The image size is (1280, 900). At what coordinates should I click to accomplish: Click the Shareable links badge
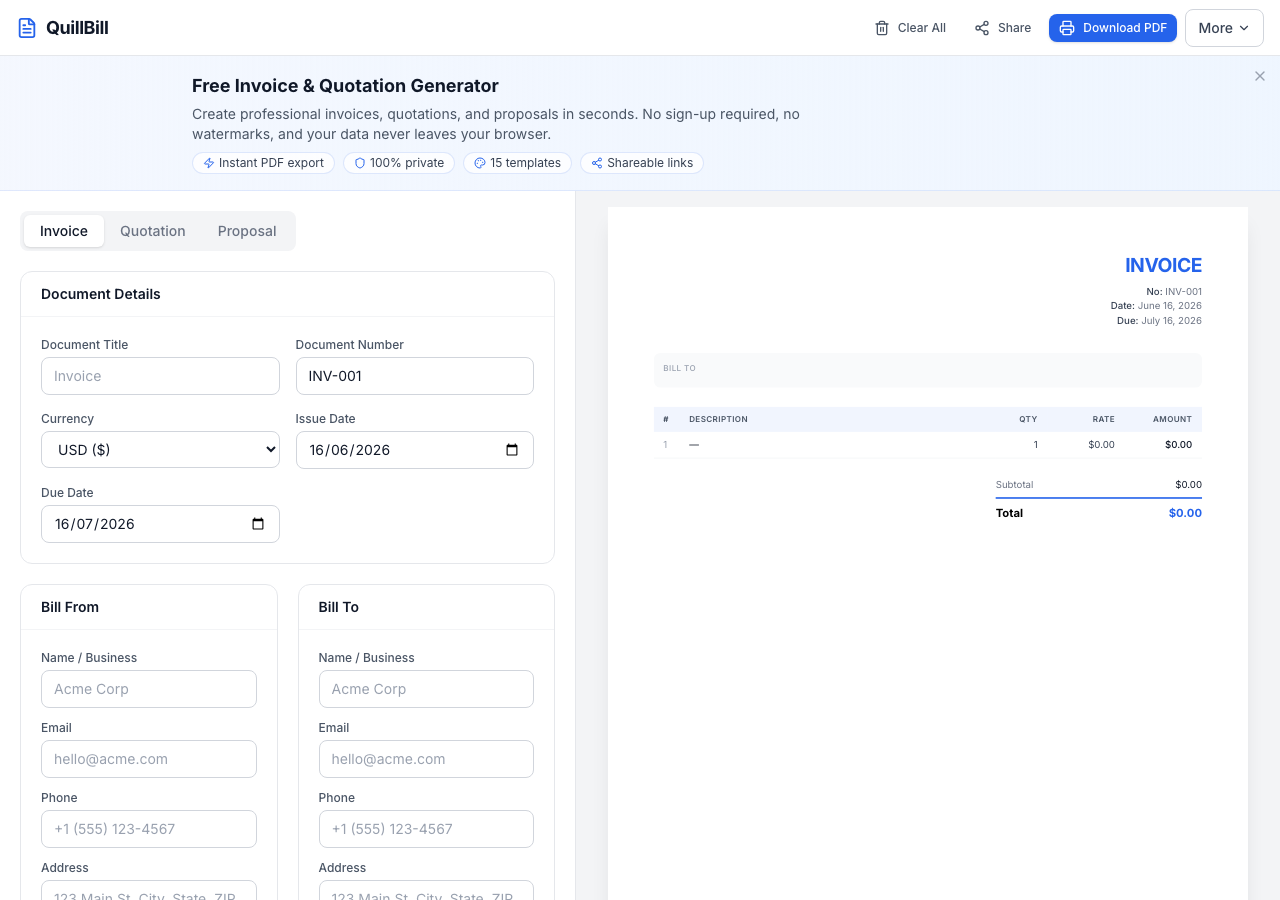coord(642,163)
